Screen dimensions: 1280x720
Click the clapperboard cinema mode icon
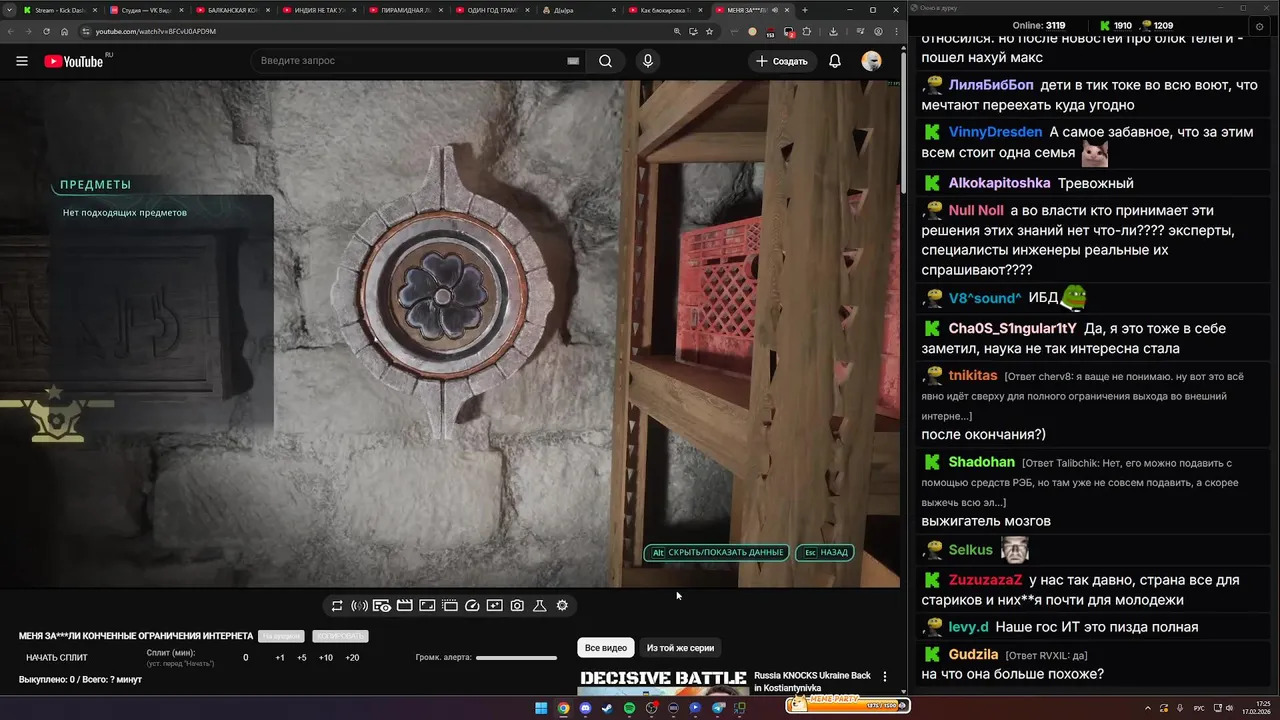coord(405,605)
